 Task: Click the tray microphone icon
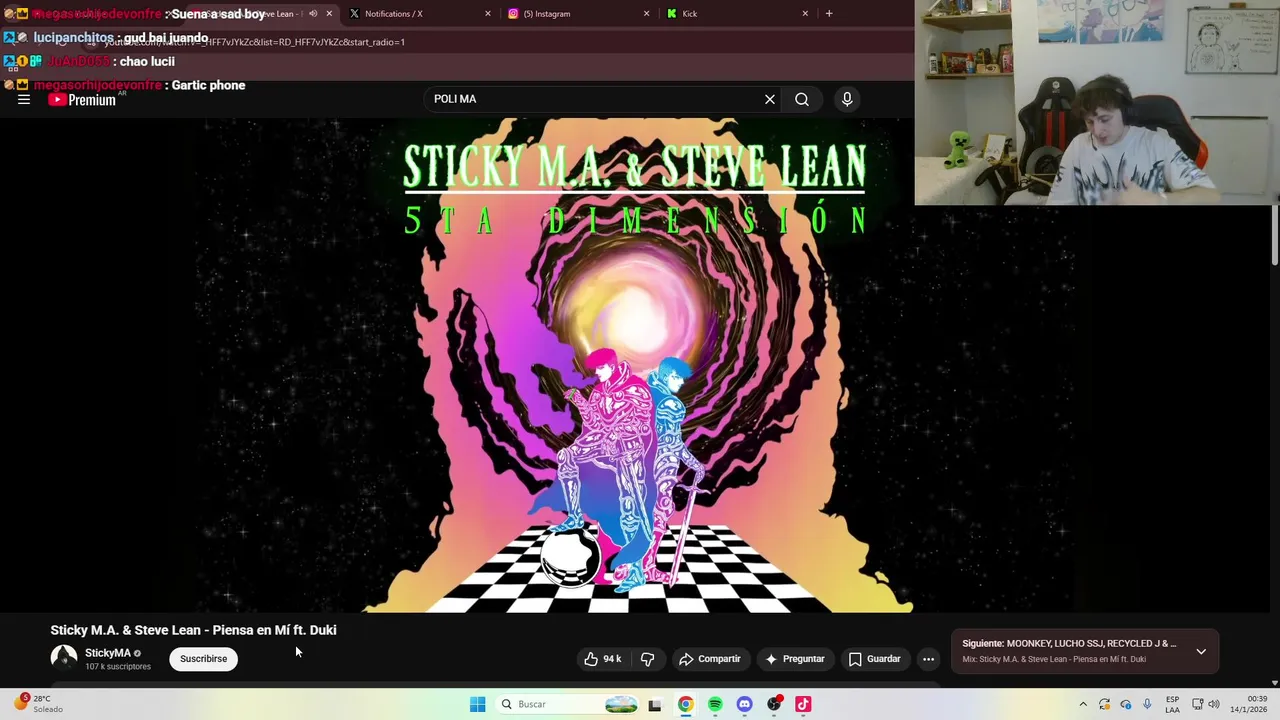[x=1147, y=704]
